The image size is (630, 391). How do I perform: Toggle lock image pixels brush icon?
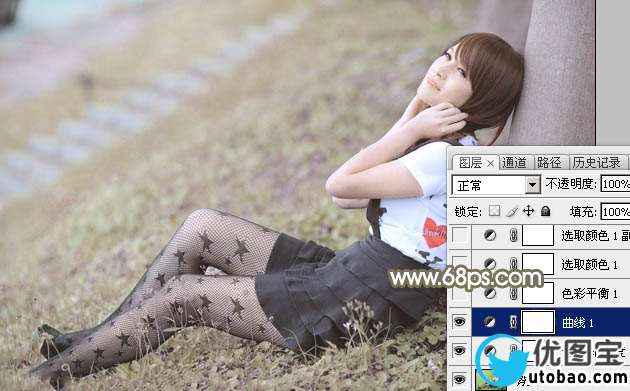(511, 211)
